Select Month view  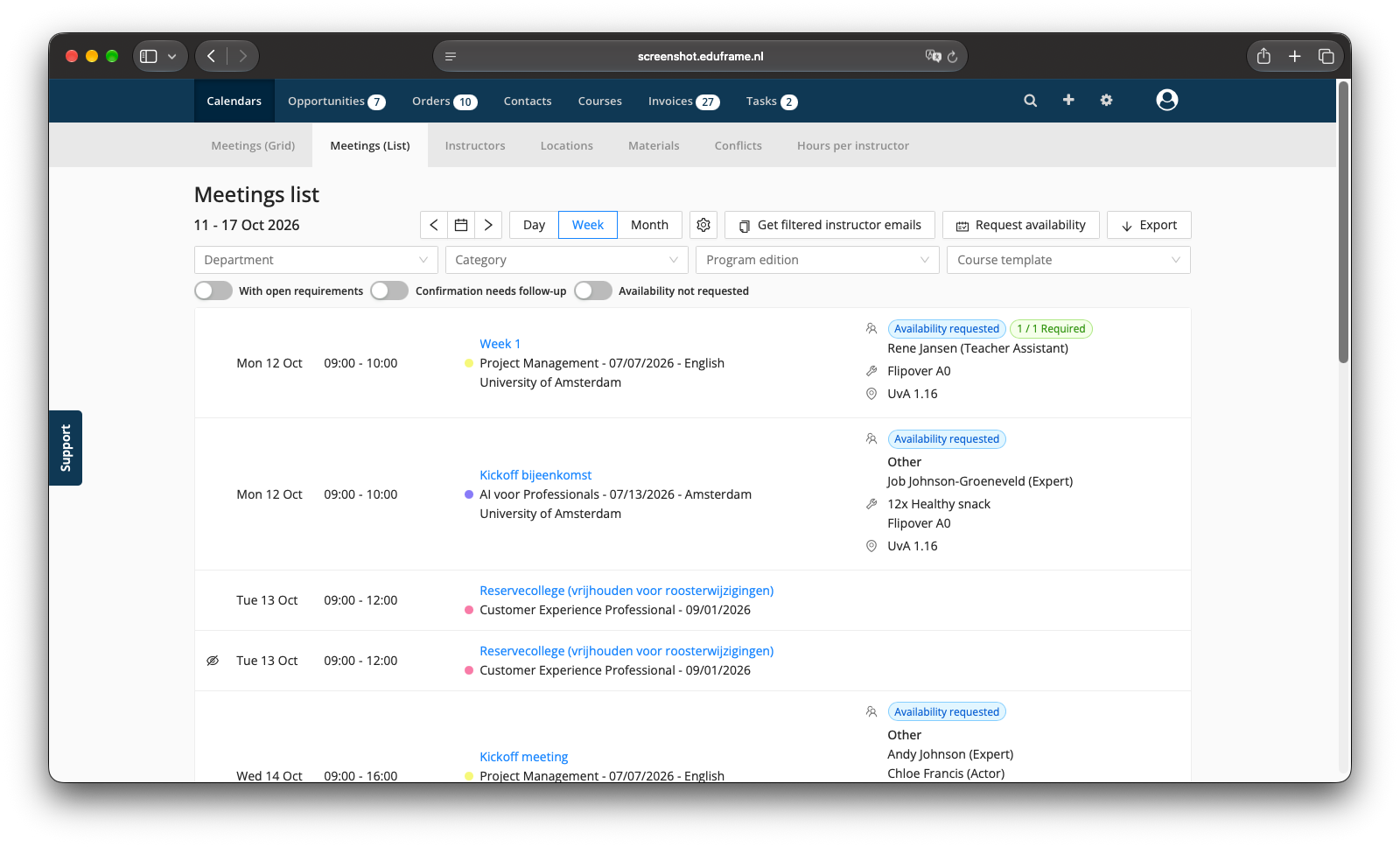[x=649, y=225]
